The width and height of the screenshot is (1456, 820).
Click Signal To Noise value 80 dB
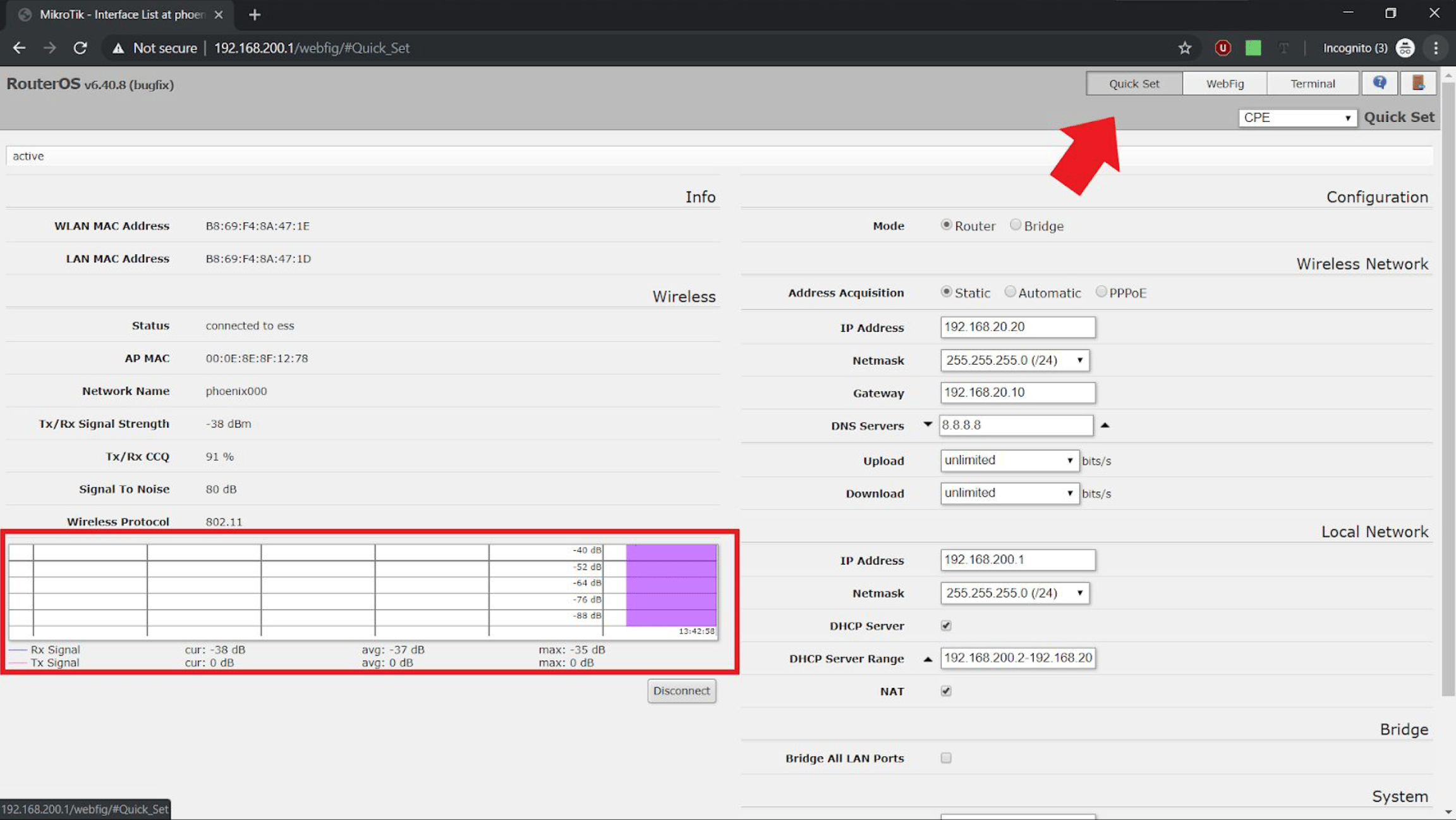point(221,489)
